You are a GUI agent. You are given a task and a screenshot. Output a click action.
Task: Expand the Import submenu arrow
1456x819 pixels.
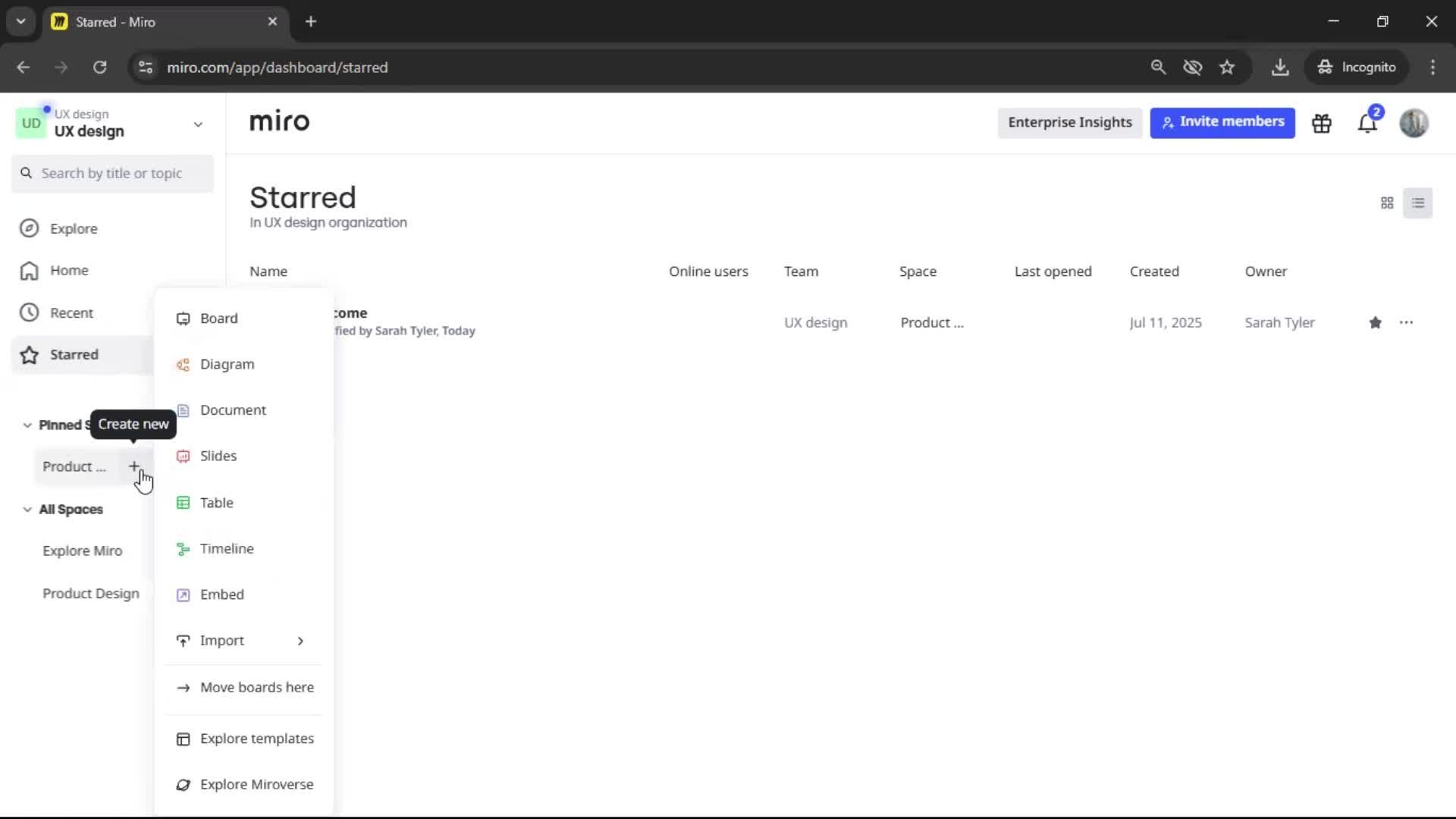pos(300,642)
